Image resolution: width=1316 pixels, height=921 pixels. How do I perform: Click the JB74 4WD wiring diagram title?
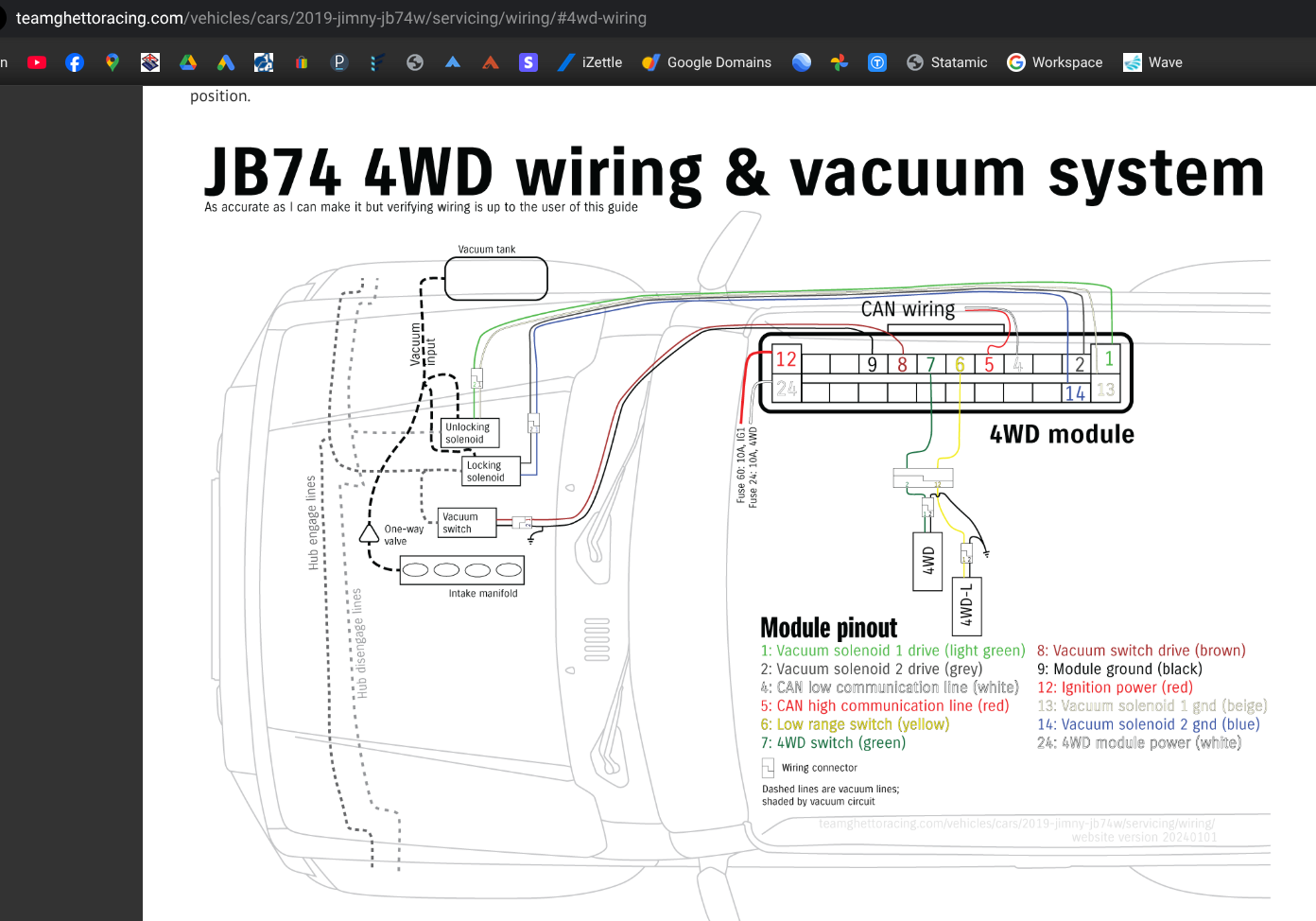[x=734, y=173]
